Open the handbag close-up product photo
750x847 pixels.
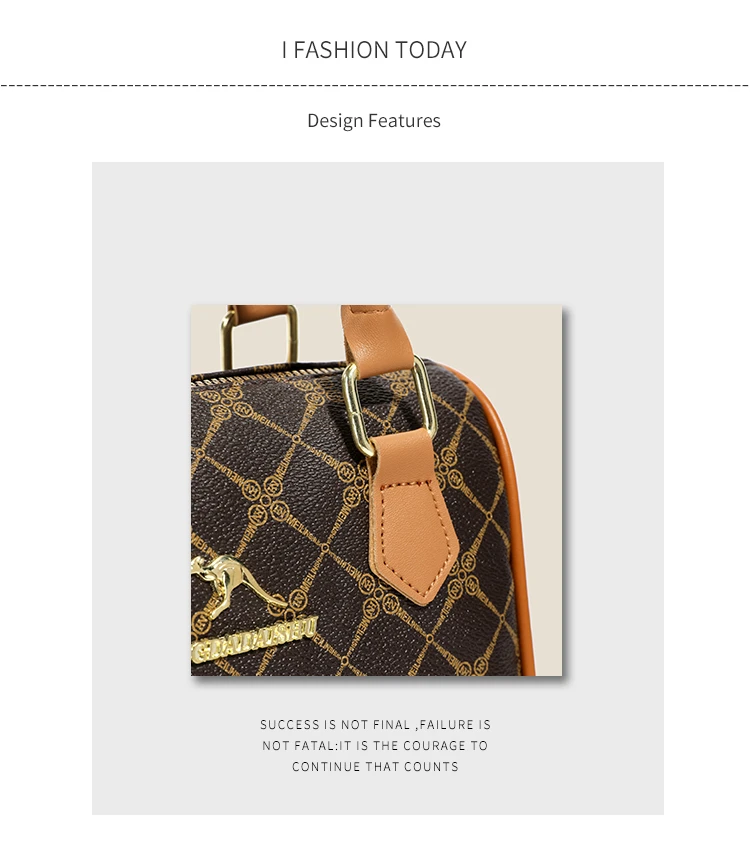click(x=376, y=490)
